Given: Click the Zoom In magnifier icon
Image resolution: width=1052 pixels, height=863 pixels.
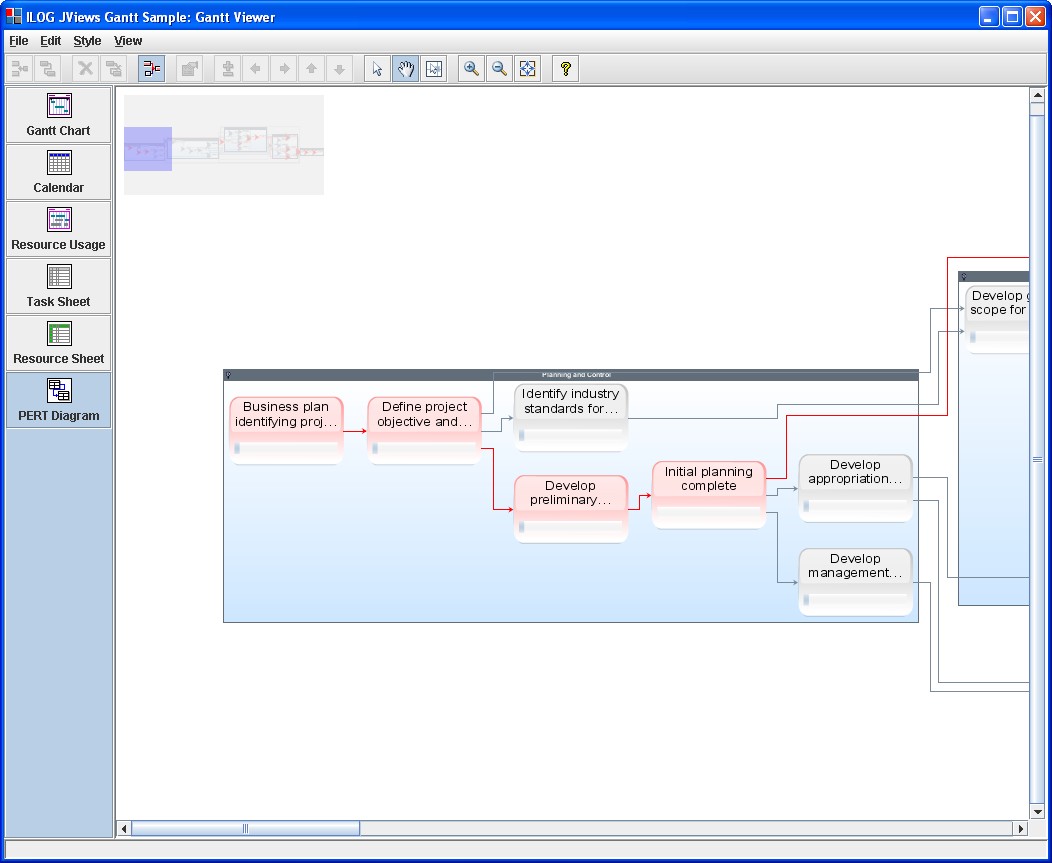Looking at the screenshot, I should point(471,69).
